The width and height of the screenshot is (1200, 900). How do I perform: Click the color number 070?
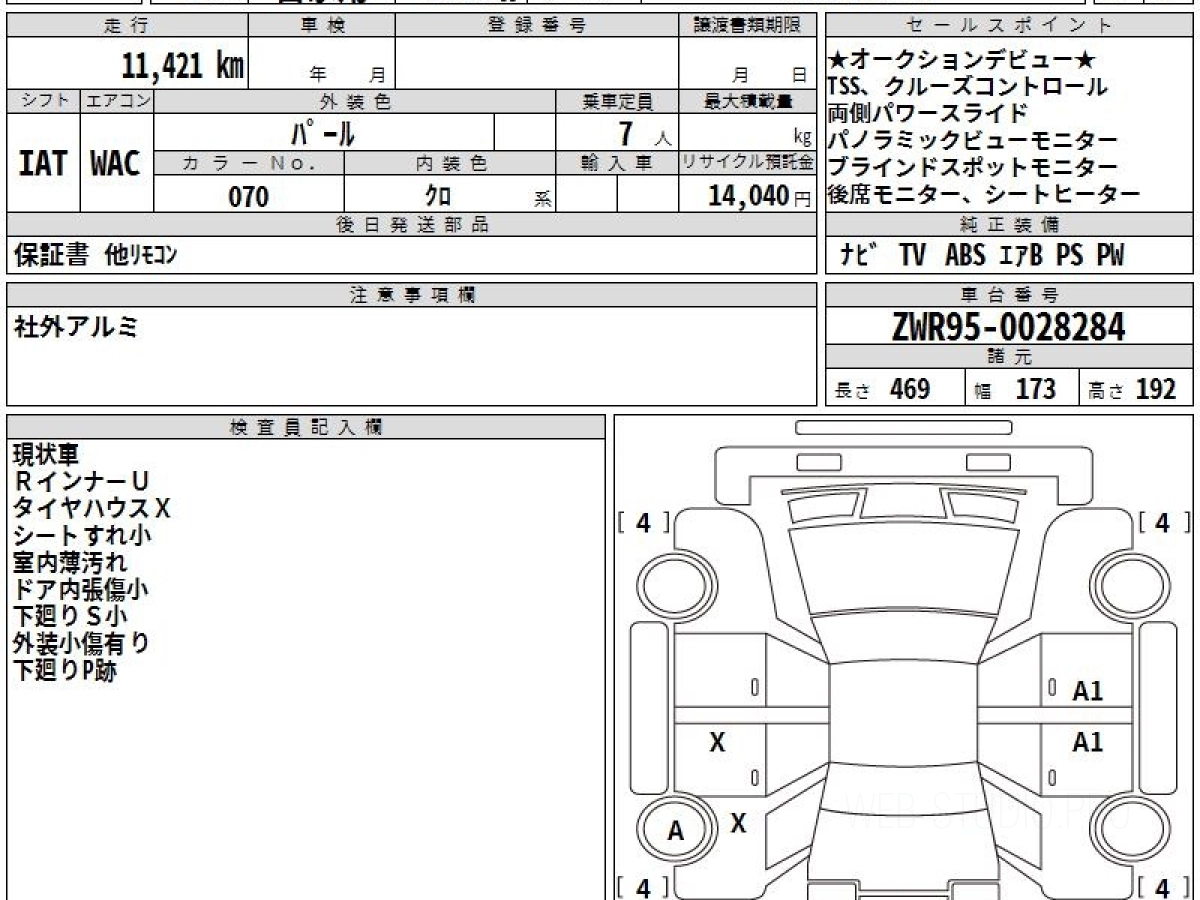pos(249,196)
